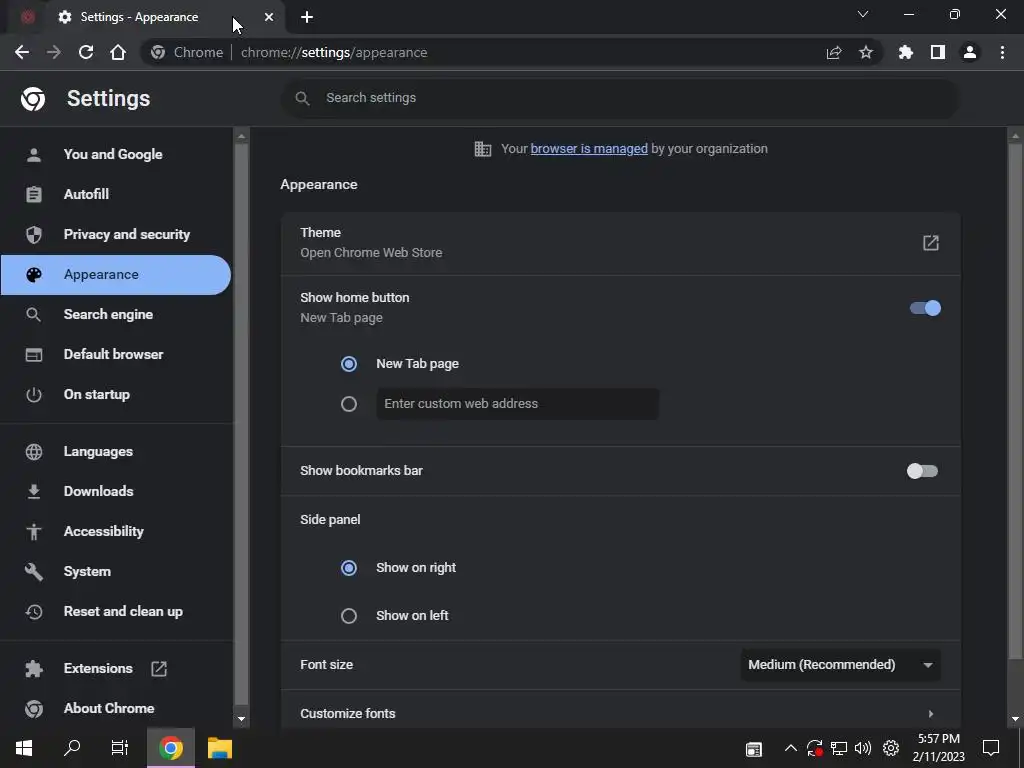Open a new tab with the plus button
The width and height of the screenshot is (1024, 768).
[307, 17]
